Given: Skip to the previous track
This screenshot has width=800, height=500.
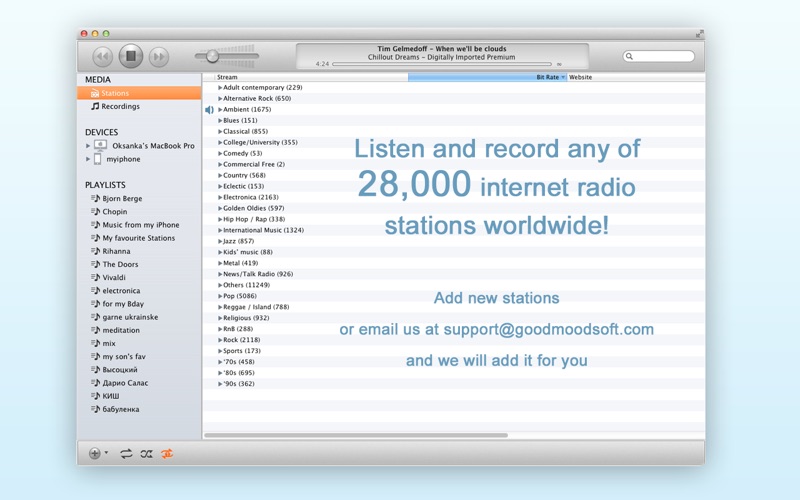Looking at the screenshot, I should (102, 58).
